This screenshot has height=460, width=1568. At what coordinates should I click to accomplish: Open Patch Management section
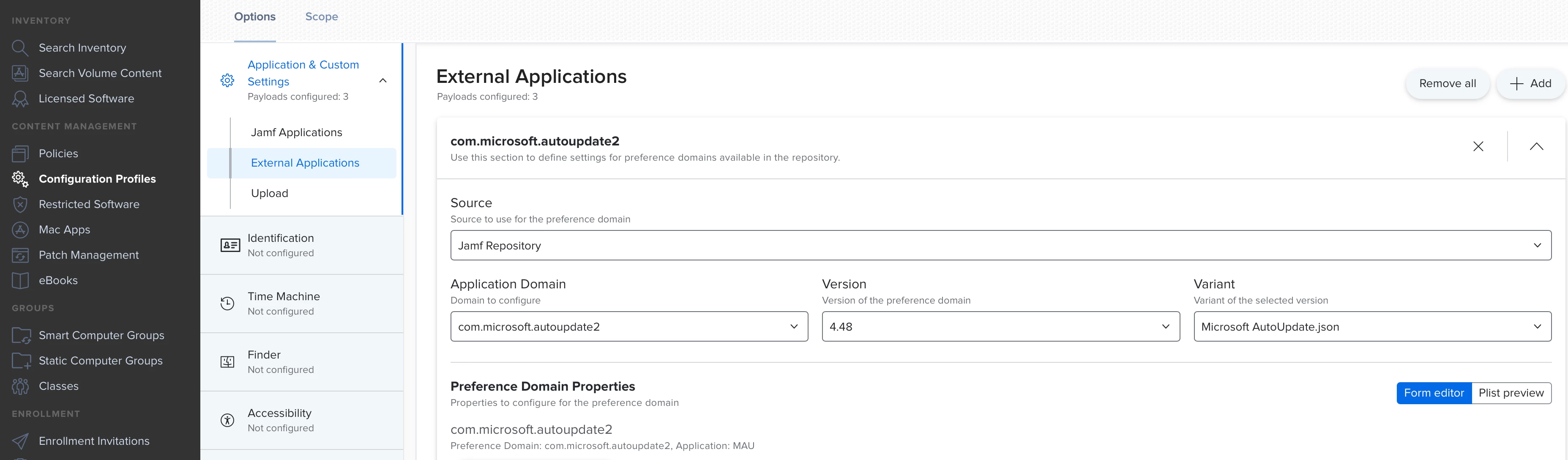89,255
